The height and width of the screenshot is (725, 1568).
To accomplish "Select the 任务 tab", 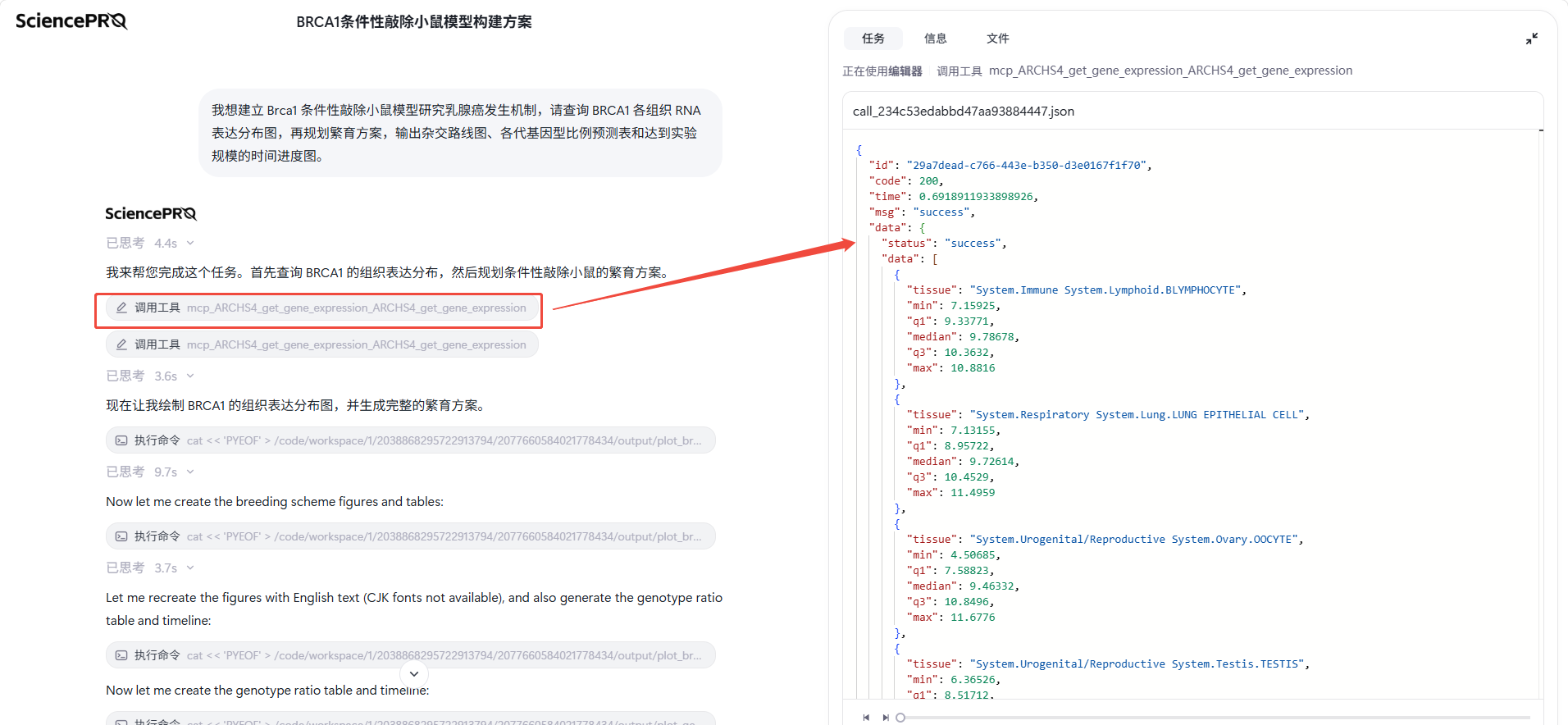I will [x=873, y=39].
